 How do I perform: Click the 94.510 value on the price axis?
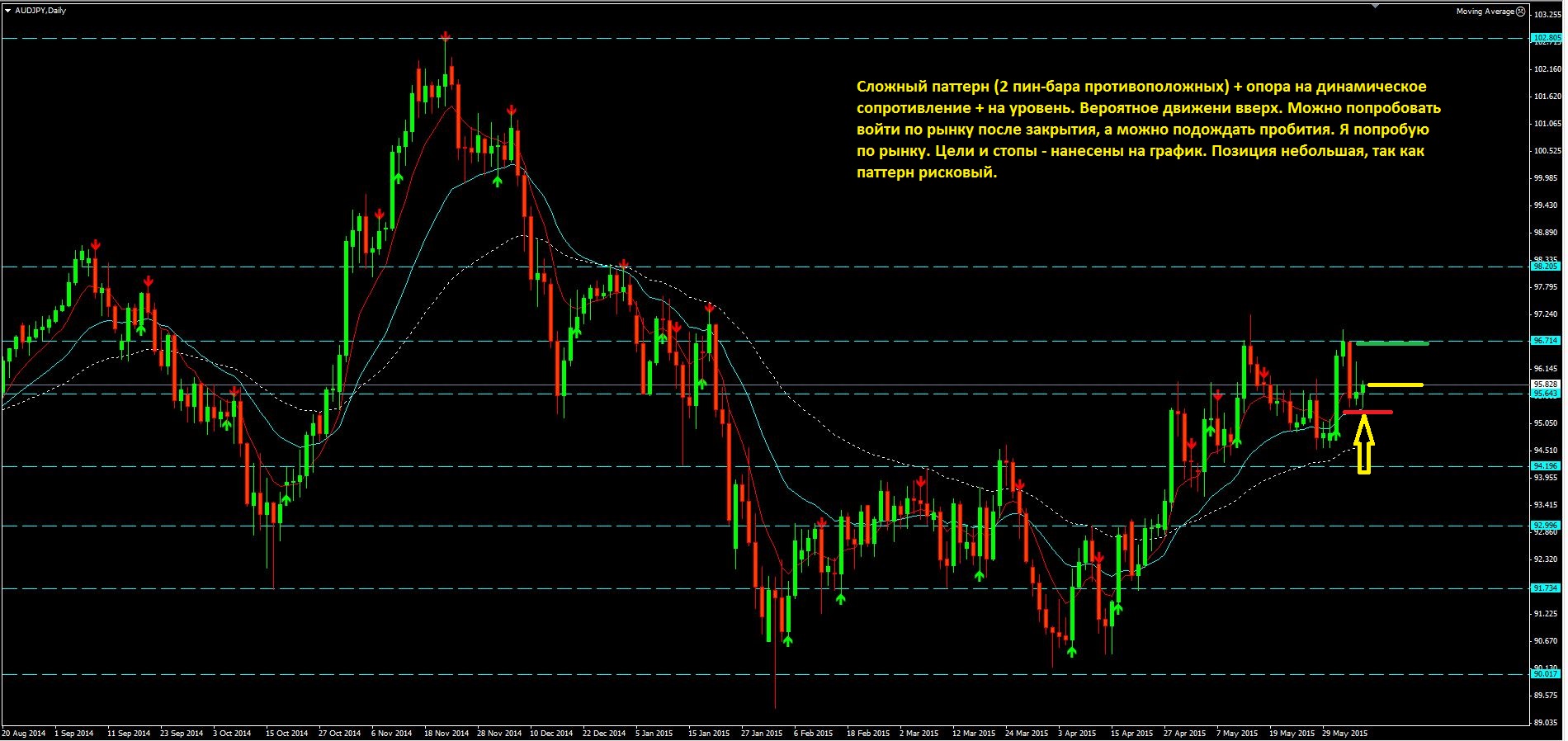[1547, 451]
